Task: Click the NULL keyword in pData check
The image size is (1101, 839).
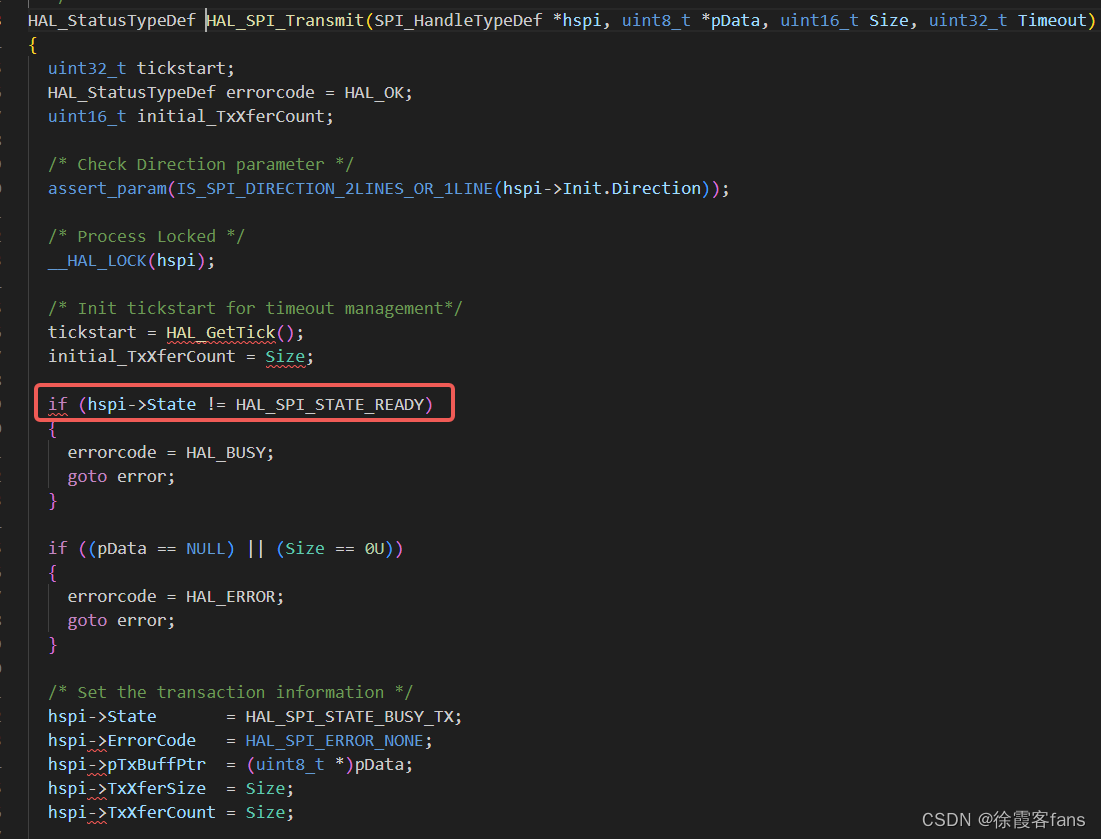Action: pyautogui.click(x=207, y=548)
